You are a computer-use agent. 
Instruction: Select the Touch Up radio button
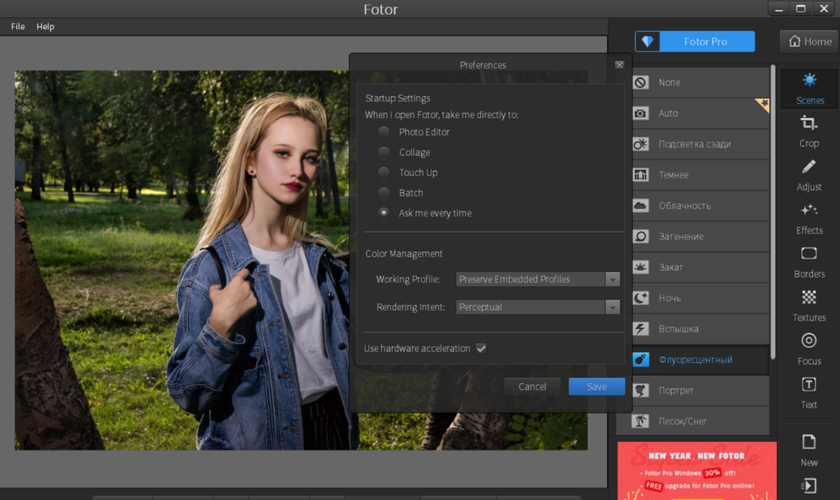[384, 173]
